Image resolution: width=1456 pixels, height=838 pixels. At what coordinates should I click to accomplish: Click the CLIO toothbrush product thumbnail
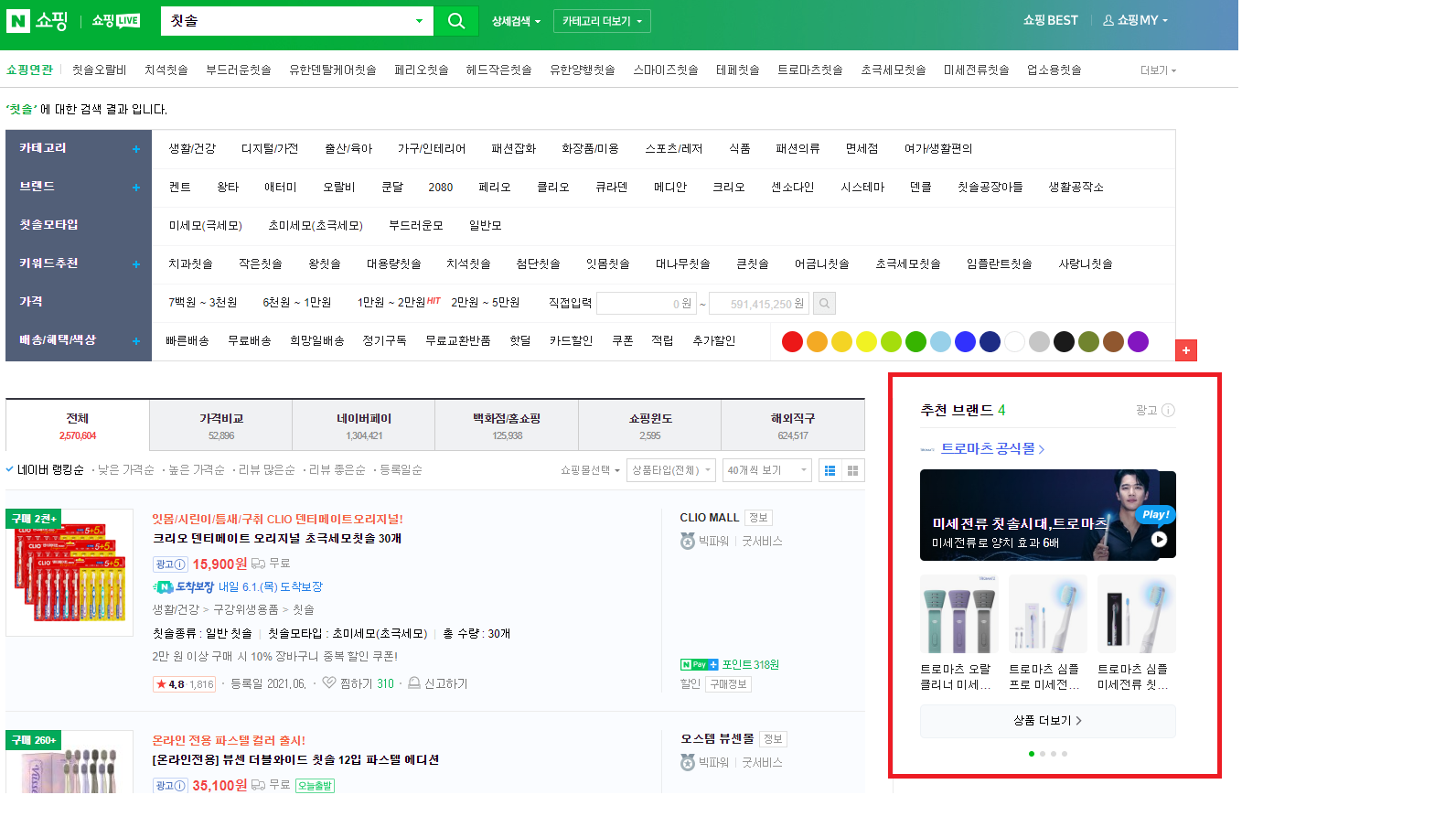pyautogui.click(x=70, y=573)
